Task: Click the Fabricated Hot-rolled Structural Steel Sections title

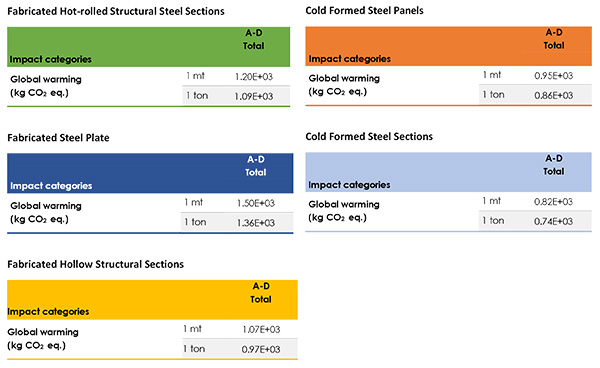Action: tap(116, 11)
